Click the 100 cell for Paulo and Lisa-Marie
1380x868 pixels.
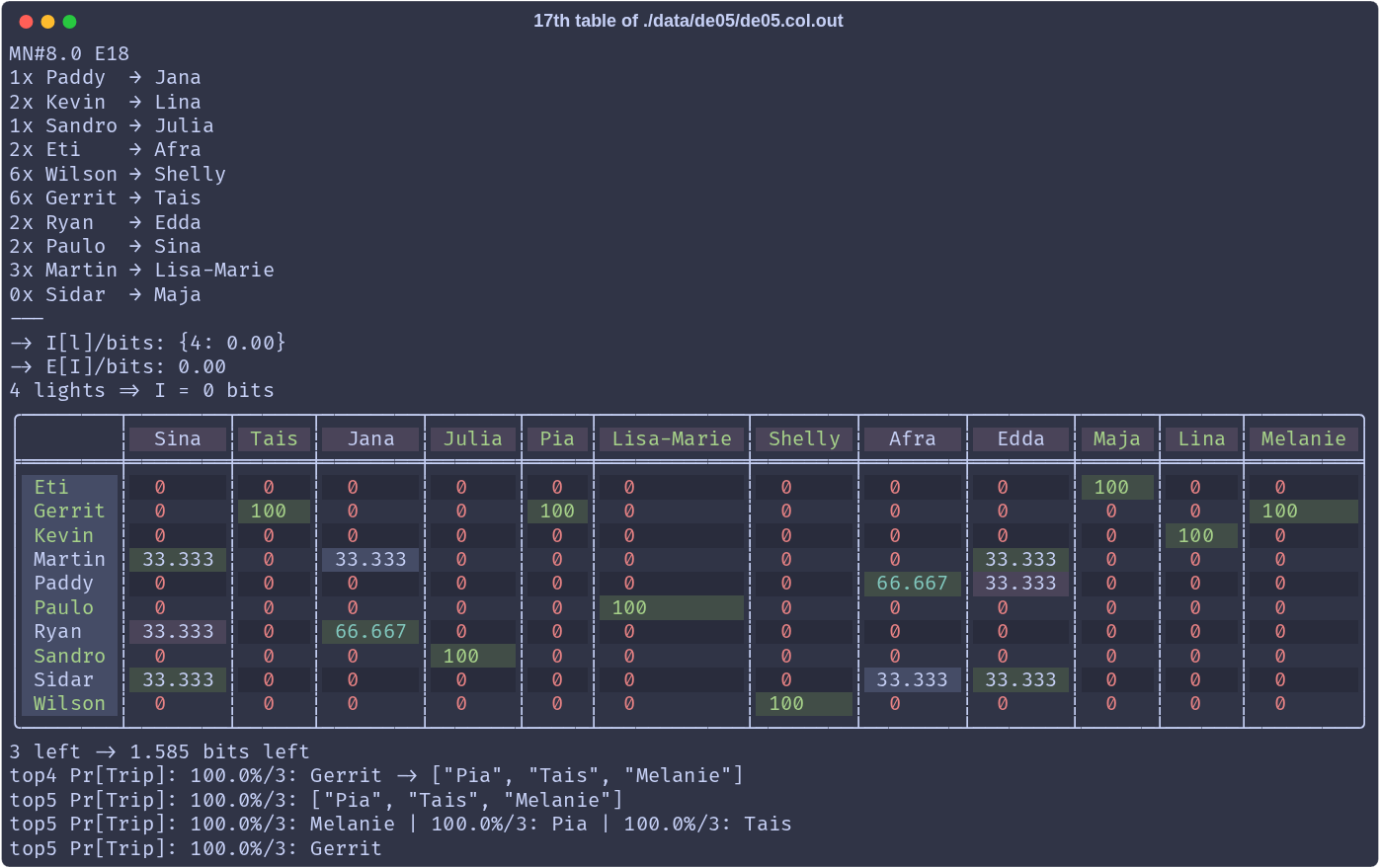(672, 607)
